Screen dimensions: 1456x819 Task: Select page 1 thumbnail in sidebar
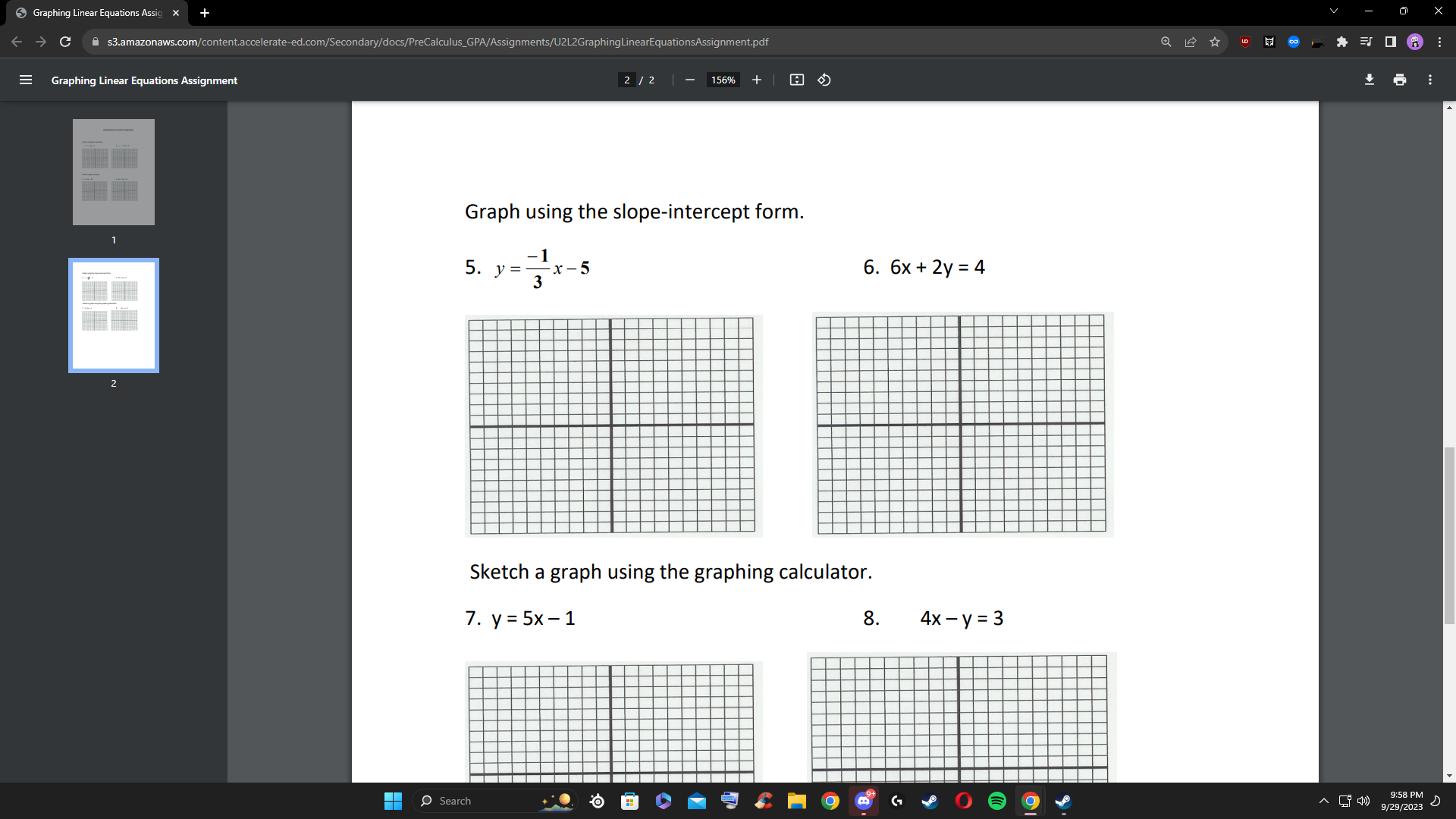click(x=113, y=172)
